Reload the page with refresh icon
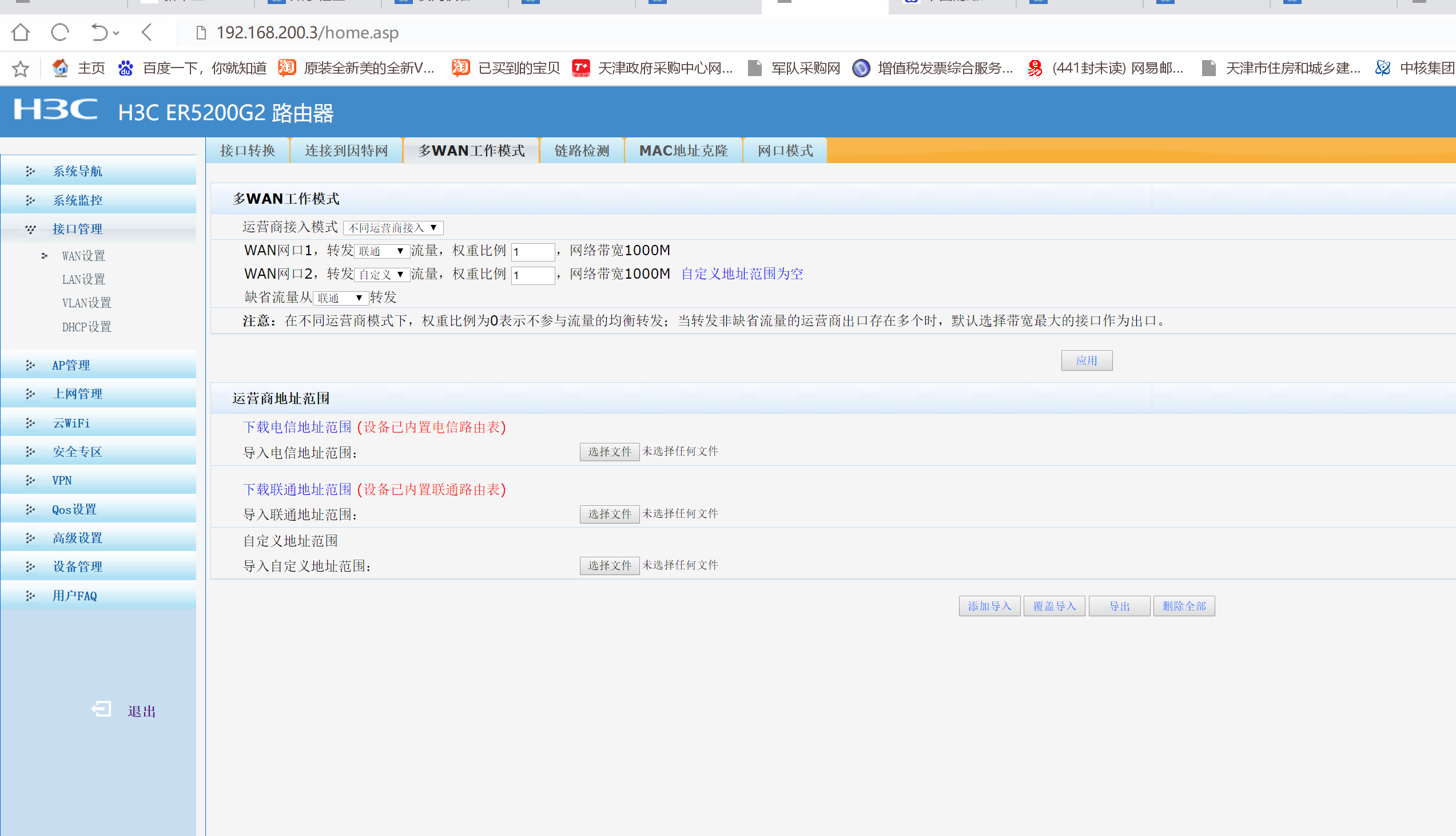1456x836 pixels. click(59, 32)
